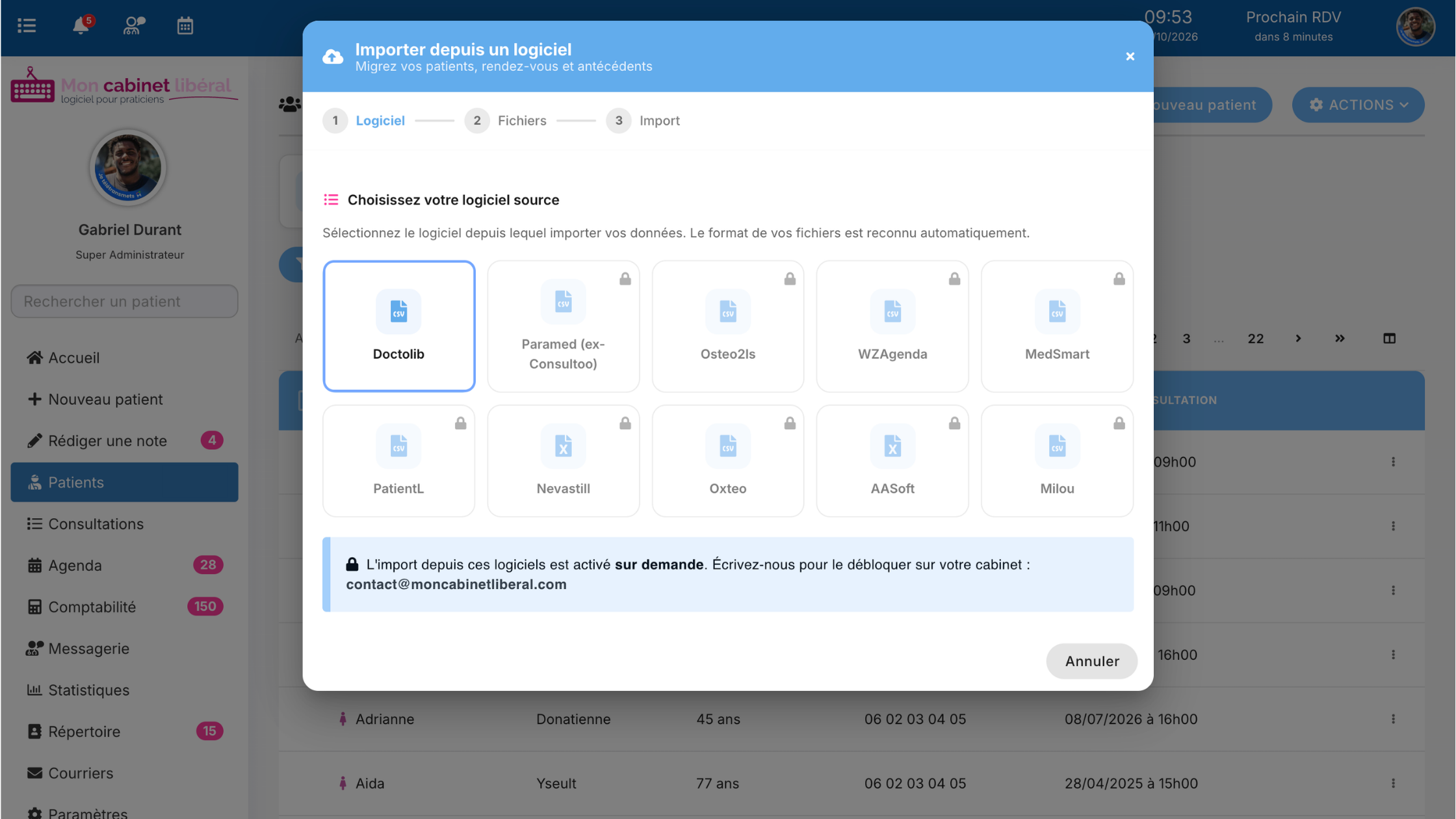Viewport: 1456px width, 819px height.
Task: Open the users group icon in top bar
Action: 134,25
